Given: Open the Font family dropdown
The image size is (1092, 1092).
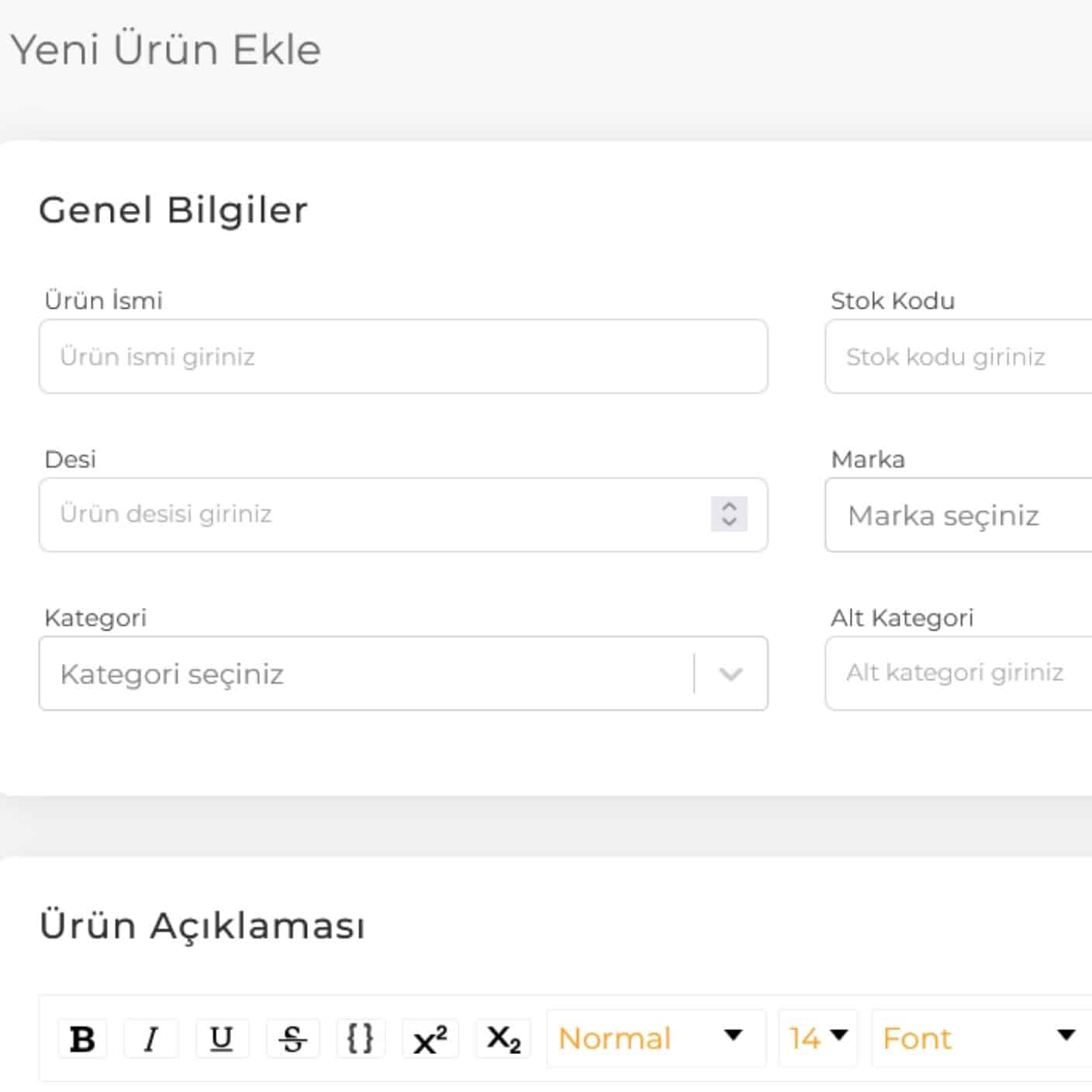Looking at the screenshot, I should (x=982, y=1038).
